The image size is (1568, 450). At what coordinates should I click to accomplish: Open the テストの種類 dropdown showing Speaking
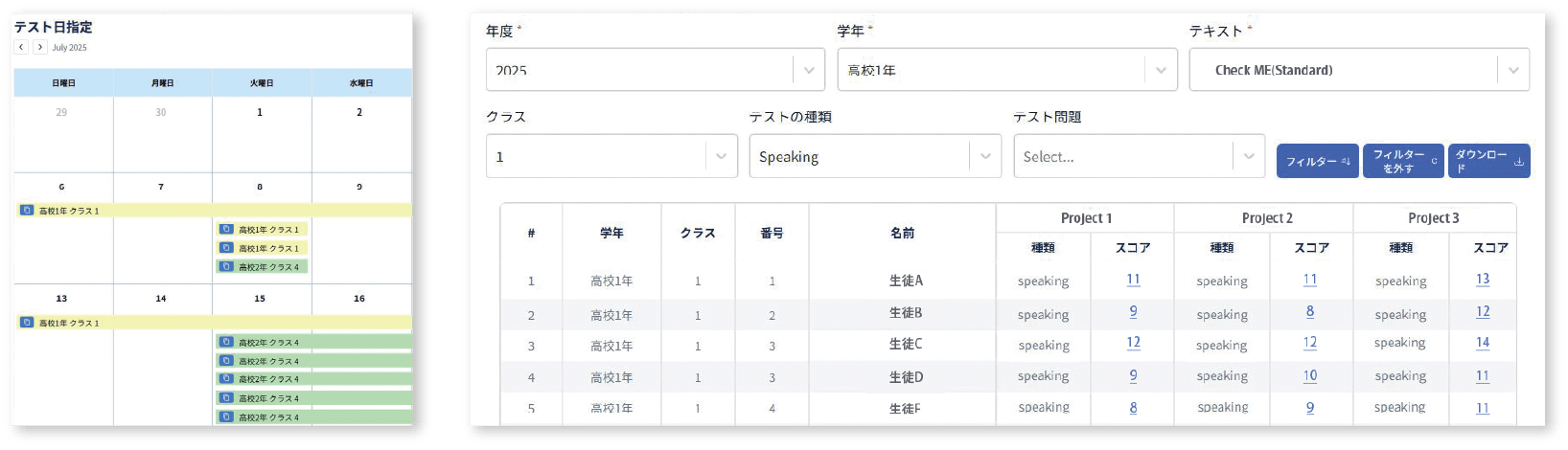point(984,157)
